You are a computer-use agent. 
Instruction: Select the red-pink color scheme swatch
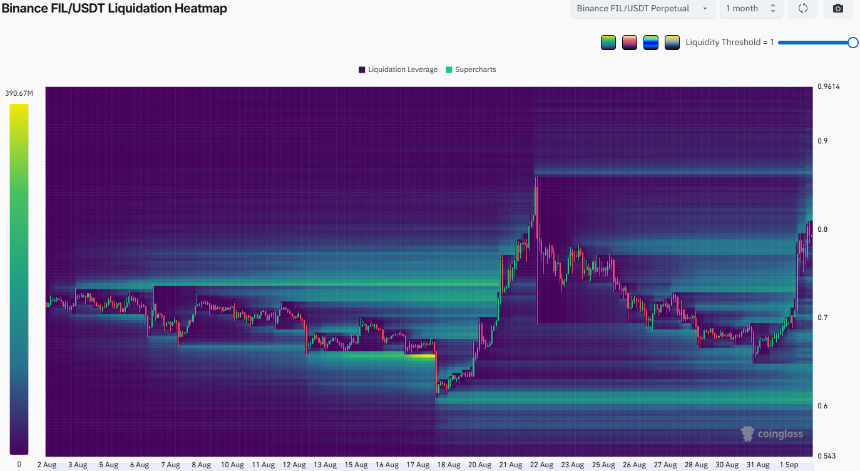tap(629, 42)
